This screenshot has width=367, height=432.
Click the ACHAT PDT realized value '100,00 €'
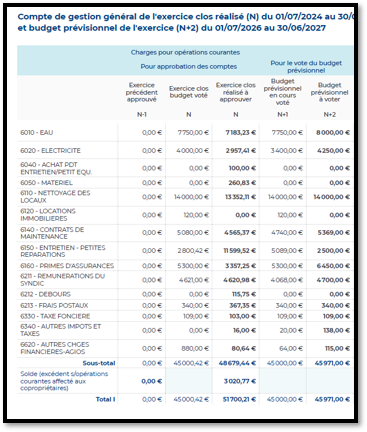[242, 168]
